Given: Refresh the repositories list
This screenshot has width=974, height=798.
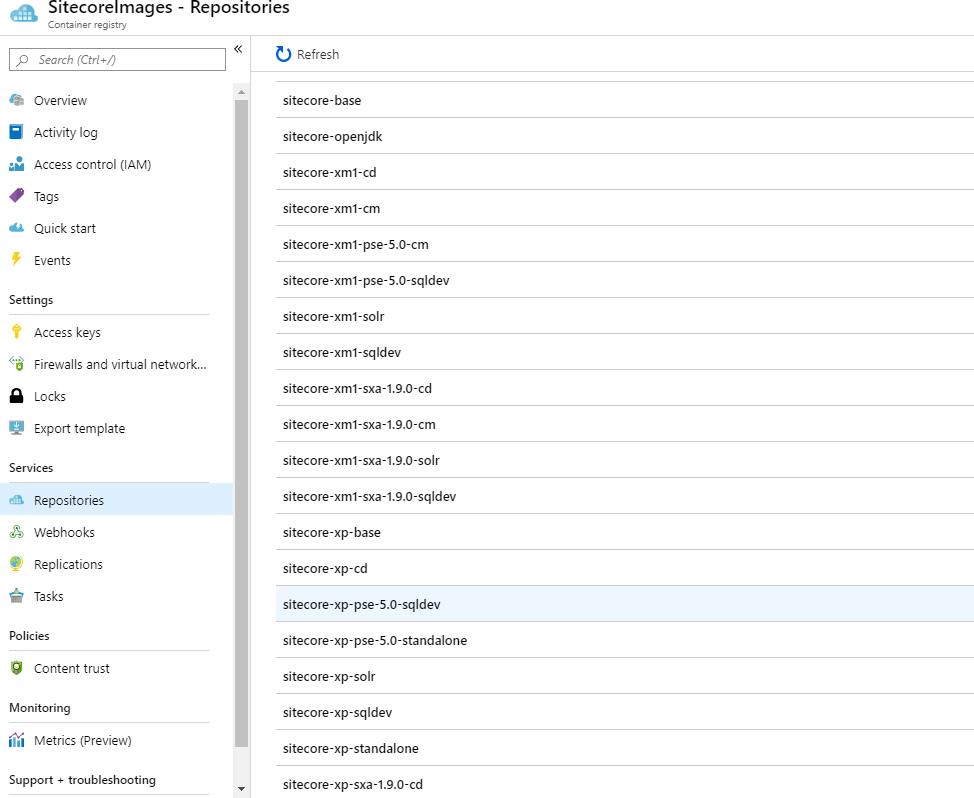Looking at the screenshot, I should pyautogui.click(x=308, y=54).
